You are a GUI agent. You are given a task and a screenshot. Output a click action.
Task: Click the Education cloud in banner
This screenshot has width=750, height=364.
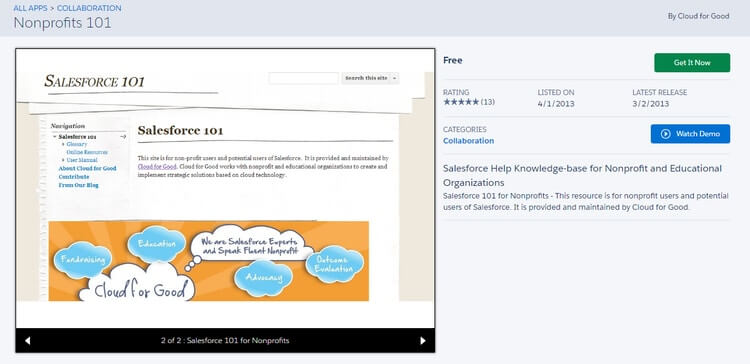pos(156,244)
